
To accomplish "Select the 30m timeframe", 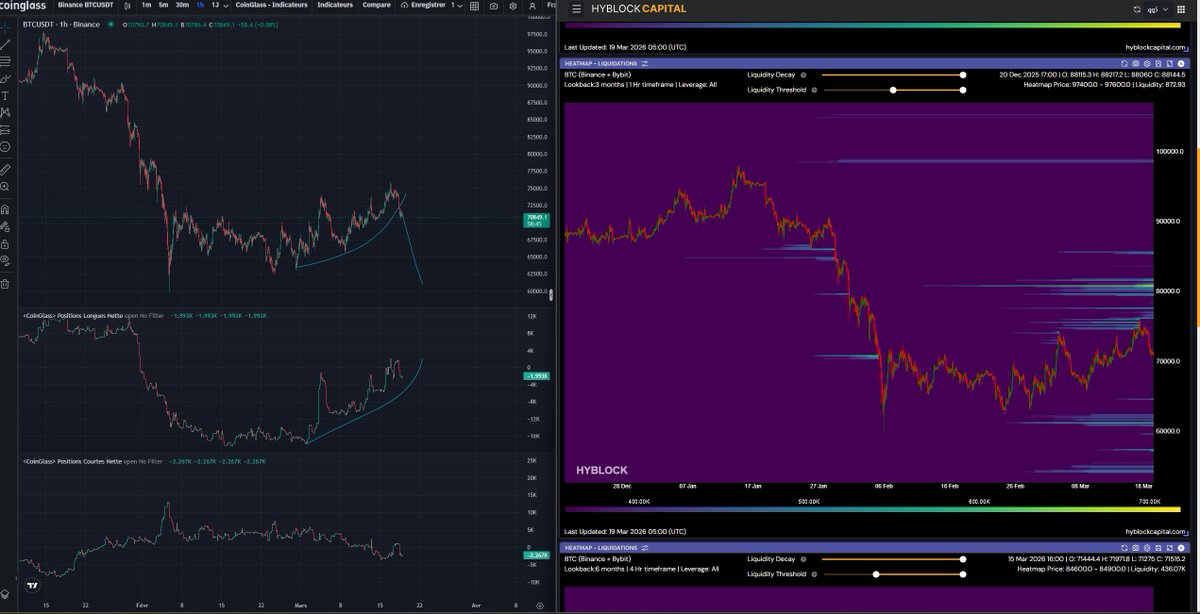I will click(x=182, y=6).
